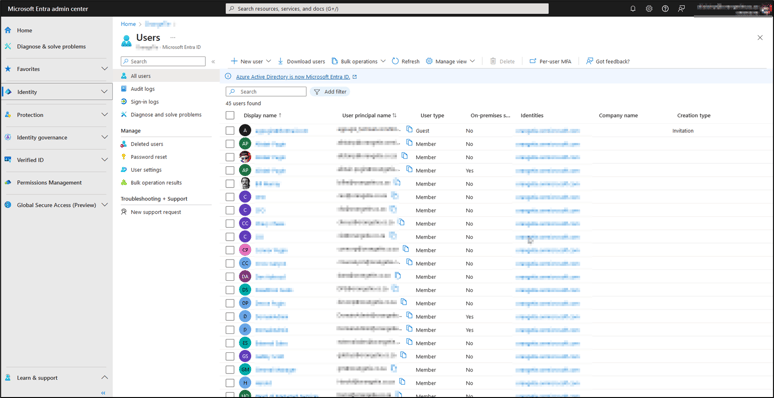The width and height of the screenshot is (774, 398).
Task: Open the New user dropdown
Action: pyautogui.click(x=251, y=61)
